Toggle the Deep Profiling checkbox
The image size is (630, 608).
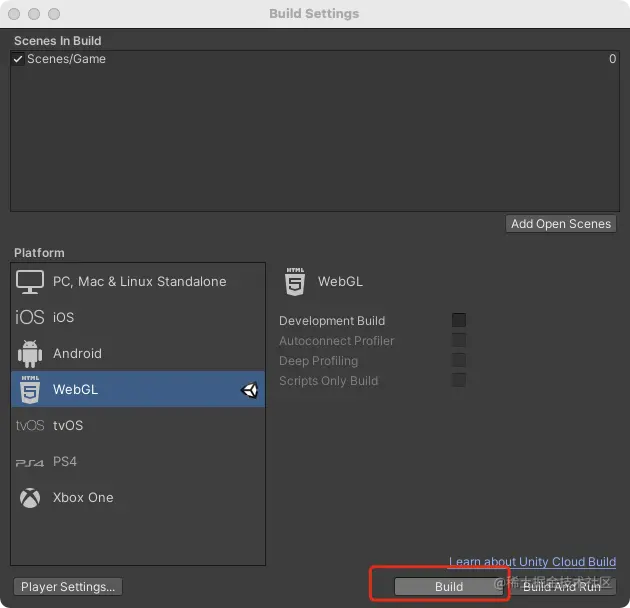coord(459,360)
